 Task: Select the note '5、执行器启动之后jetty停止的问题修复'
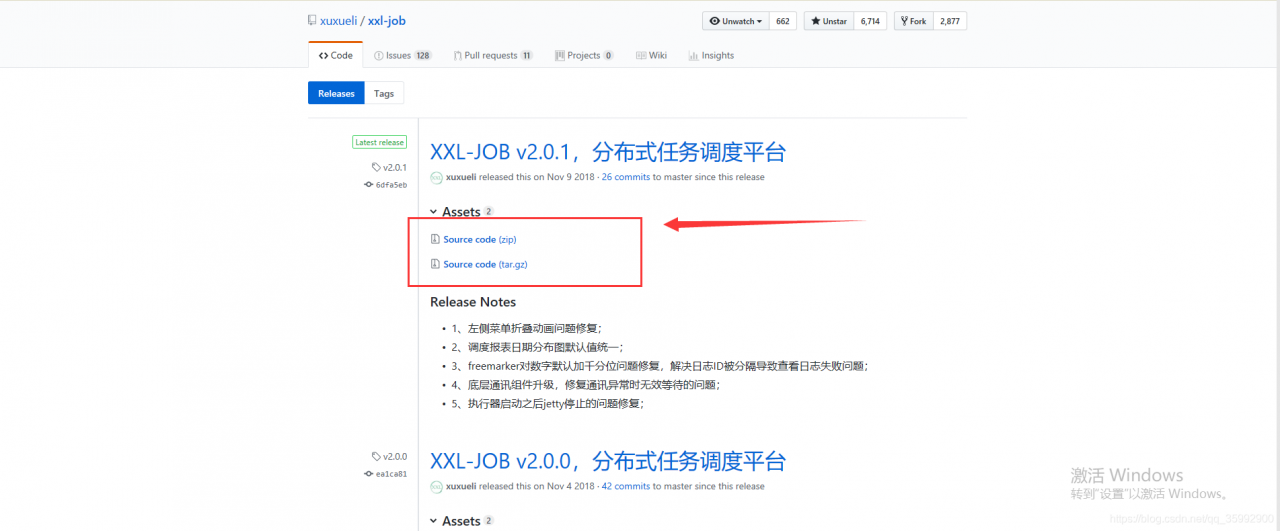point(548,404)
